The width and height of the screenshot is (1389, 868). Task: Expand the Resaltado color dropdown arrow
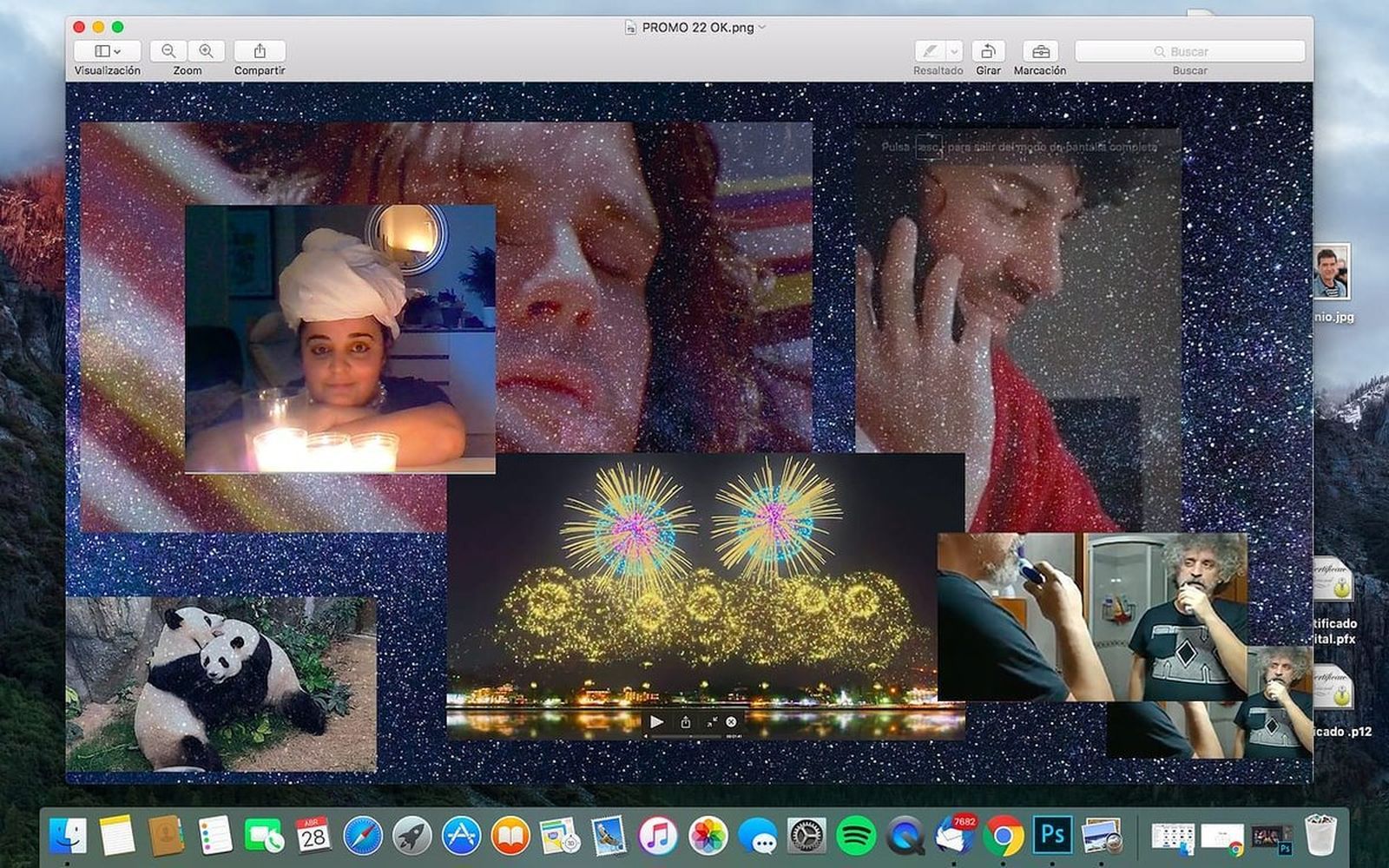pos(954,51)
